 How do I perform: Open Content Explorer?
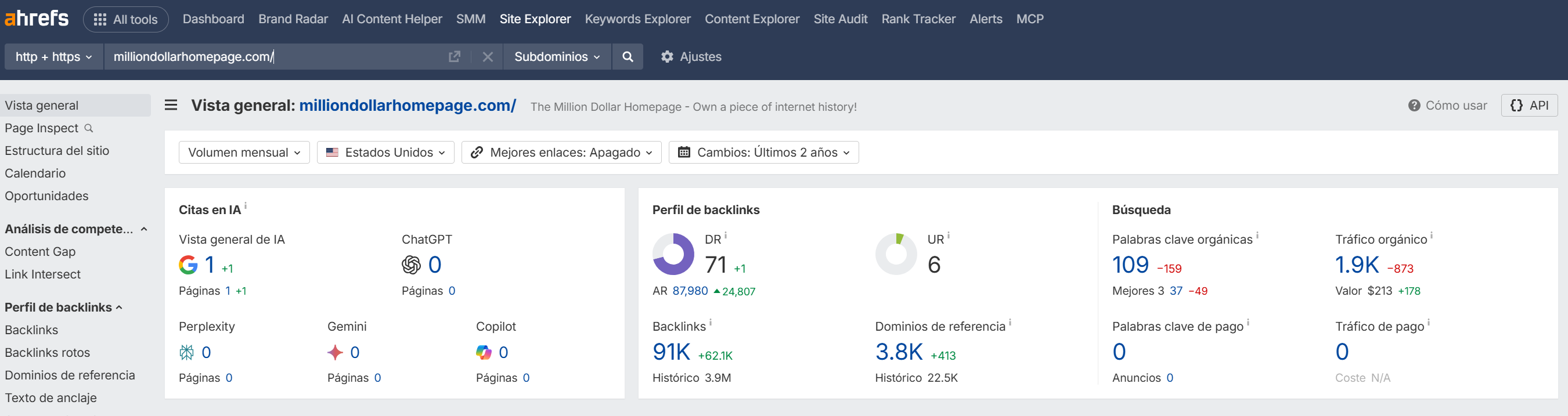752,19
